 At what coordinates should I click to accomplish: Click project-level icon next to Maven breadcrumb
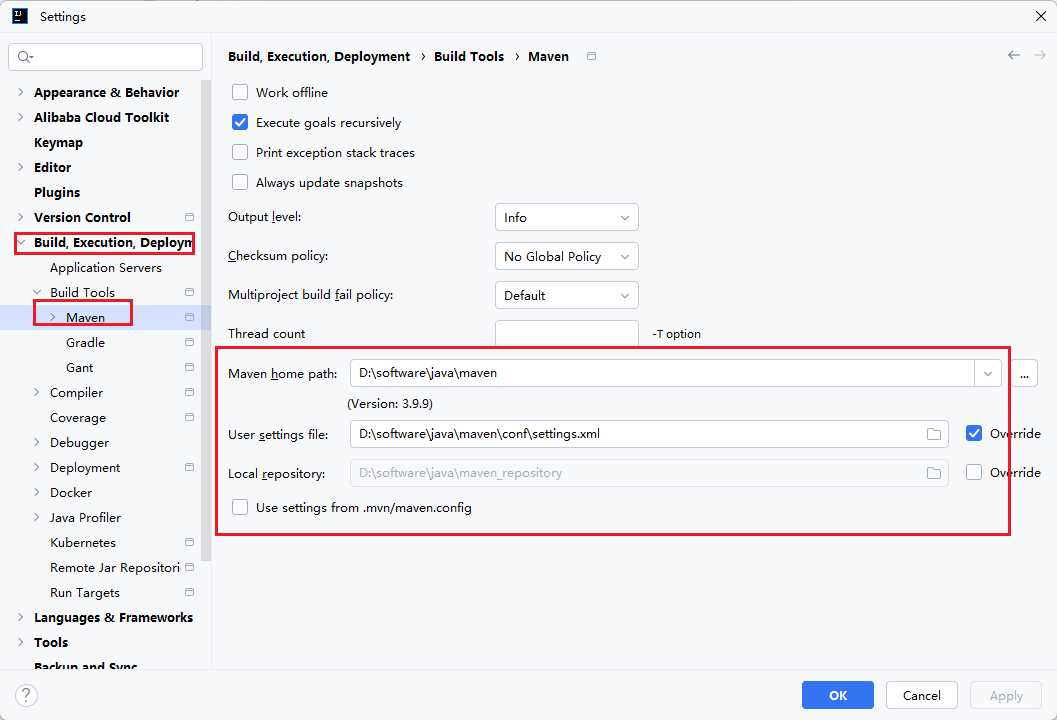(x=591, y=57)
